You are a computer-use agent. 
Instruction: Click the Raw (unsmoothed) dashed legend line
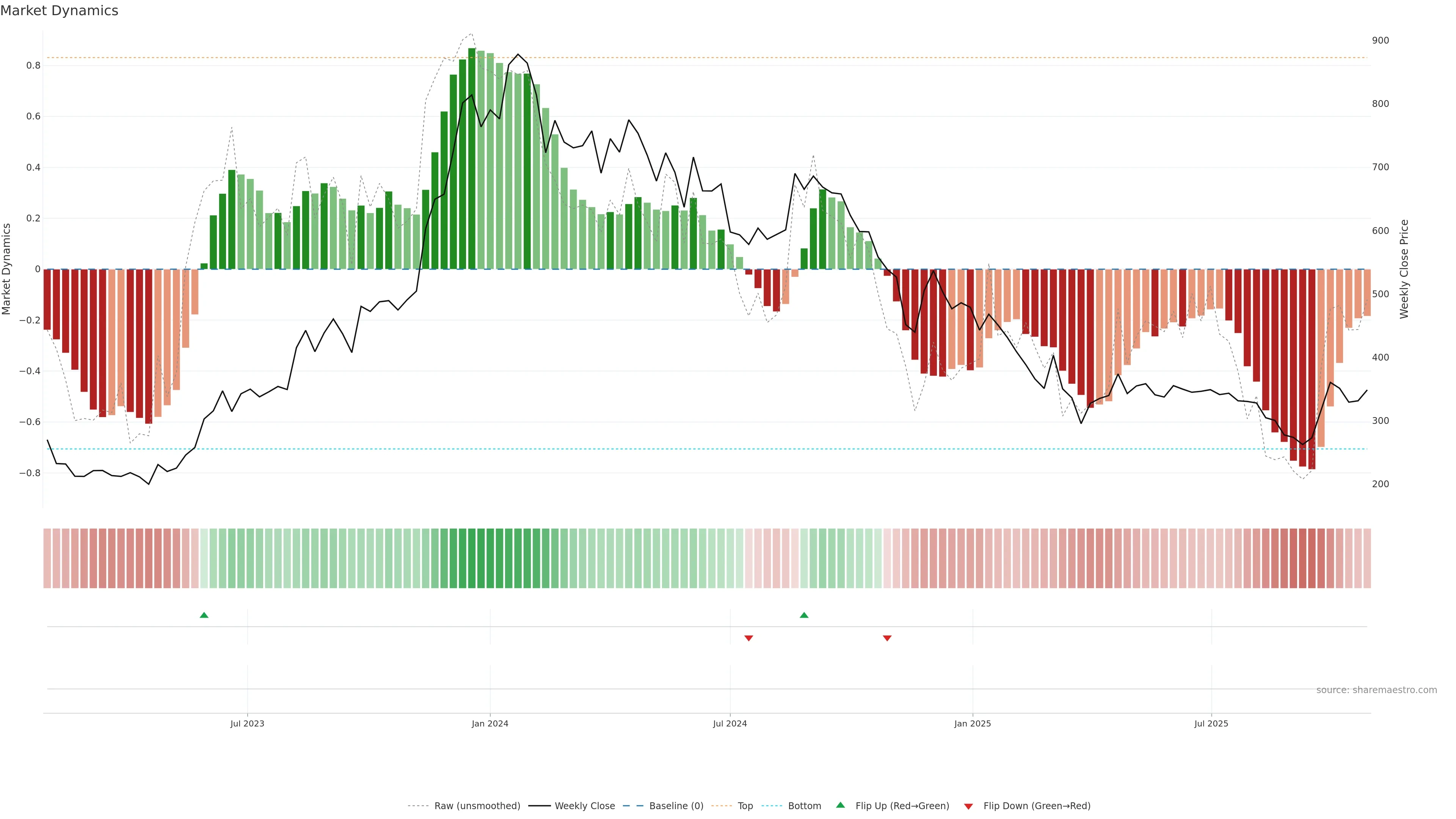(x=418, y=806)
